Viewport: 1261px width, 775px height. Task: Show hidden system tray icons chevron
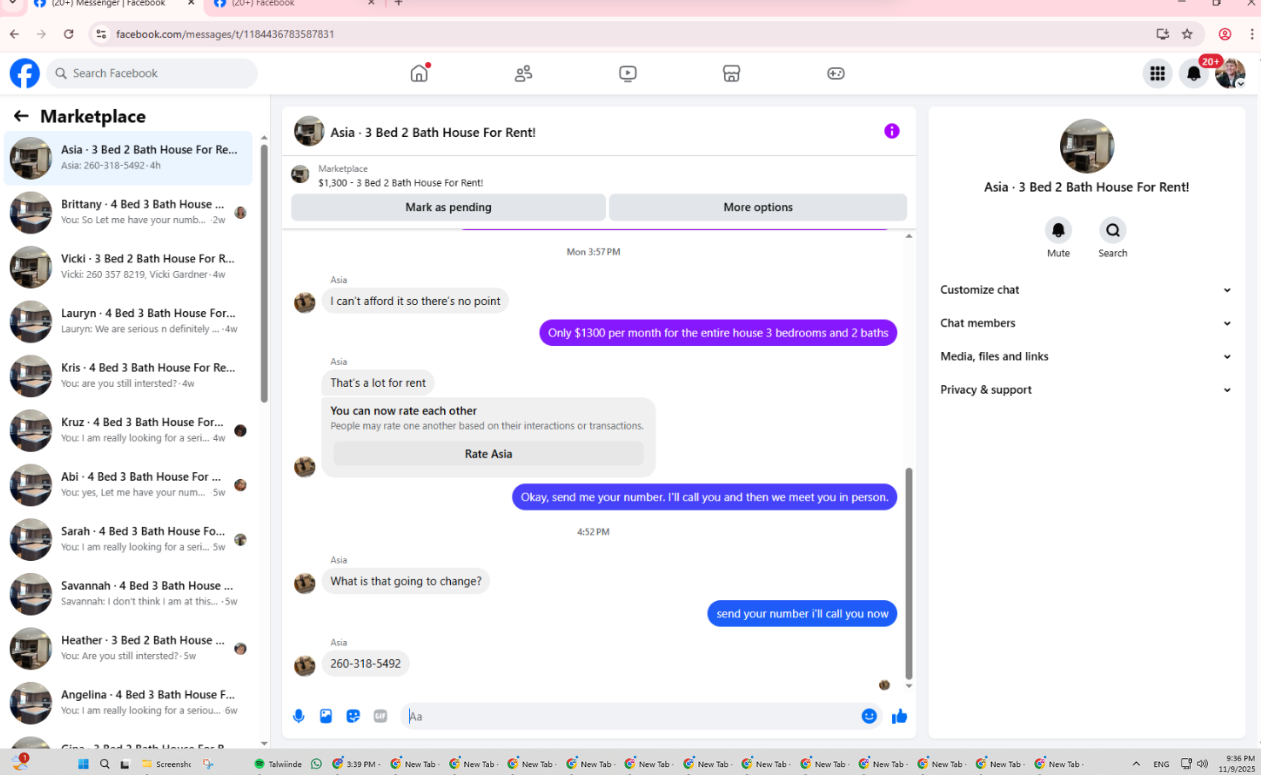(x=1136, y=764)
